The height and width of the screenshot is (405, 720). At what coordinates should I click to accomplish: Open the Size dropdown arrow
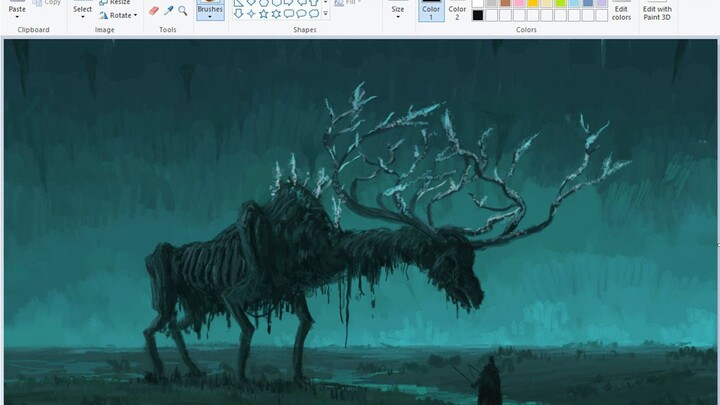coord(398,17)
